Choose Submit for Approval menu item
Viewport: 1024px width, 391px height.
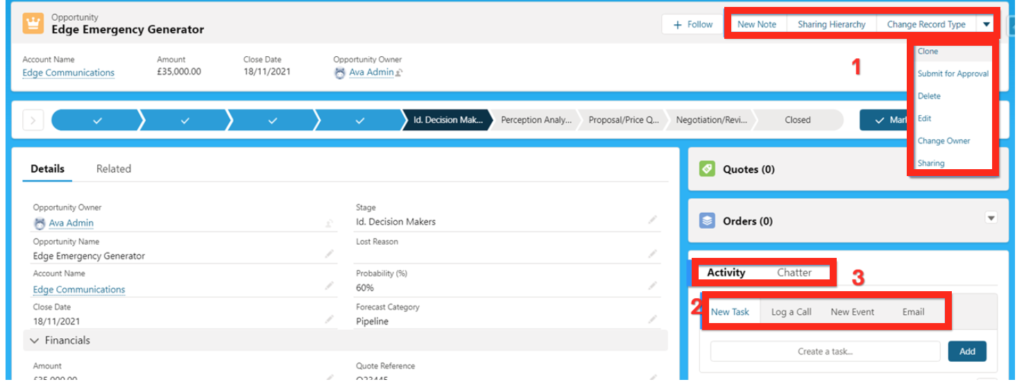(x=953, y=74)
